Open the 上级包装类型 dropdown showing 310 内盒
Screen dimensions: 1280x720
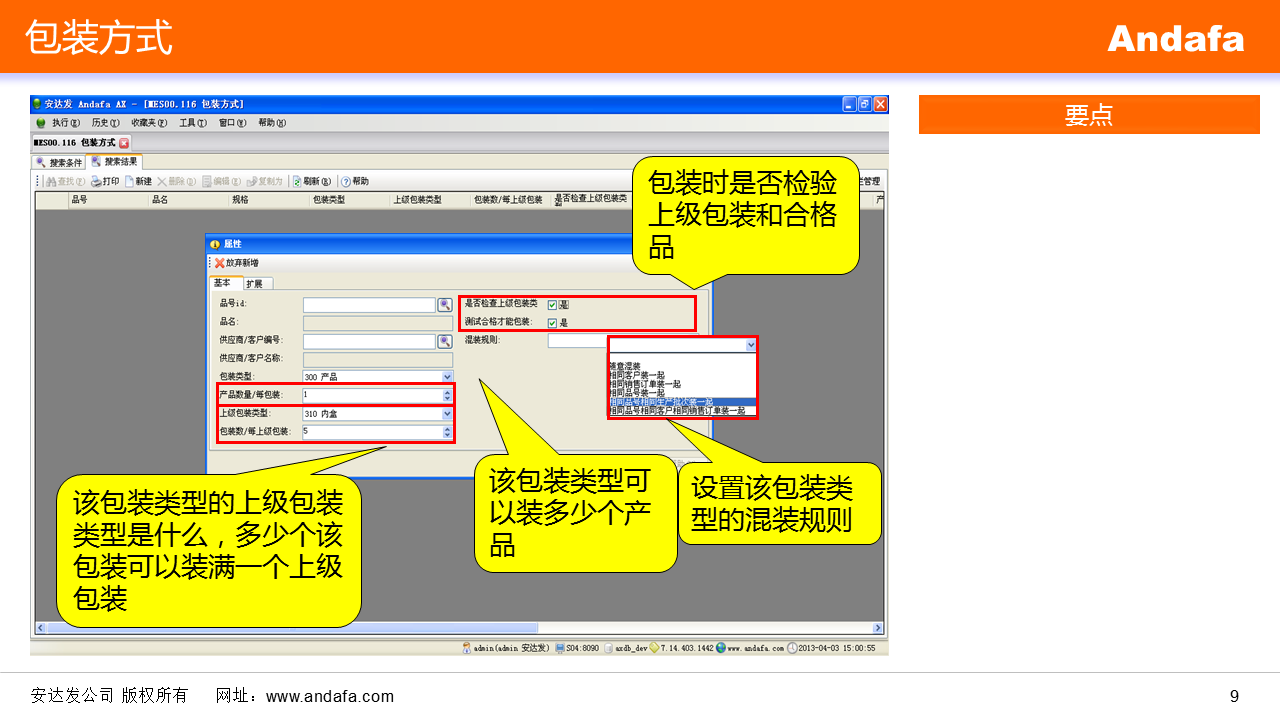(x=447, y=413)
